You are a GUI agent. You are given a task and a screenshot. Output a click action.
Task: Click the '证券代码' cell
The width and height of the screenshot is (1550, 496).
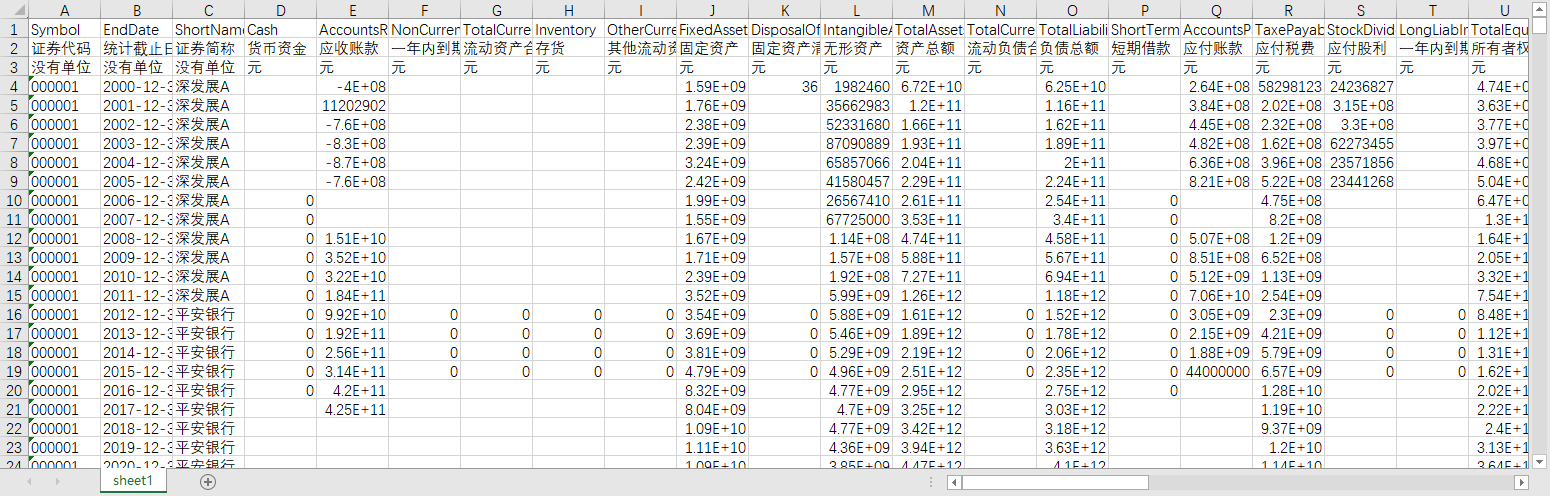click(64, 49)
